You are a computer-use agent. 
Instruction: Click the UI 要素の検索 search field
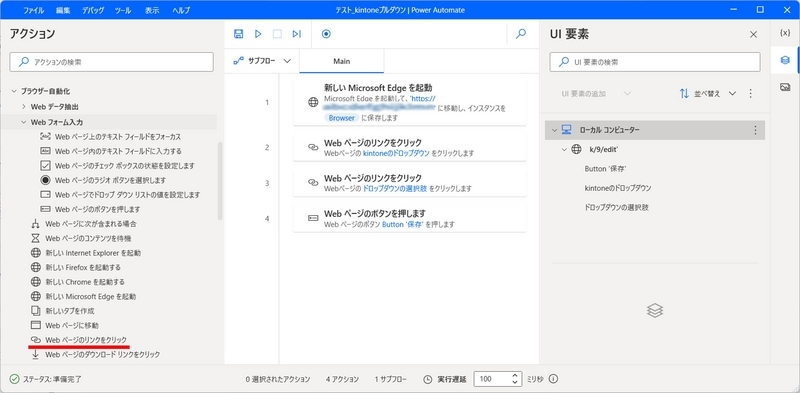click(x=655, y=62)
